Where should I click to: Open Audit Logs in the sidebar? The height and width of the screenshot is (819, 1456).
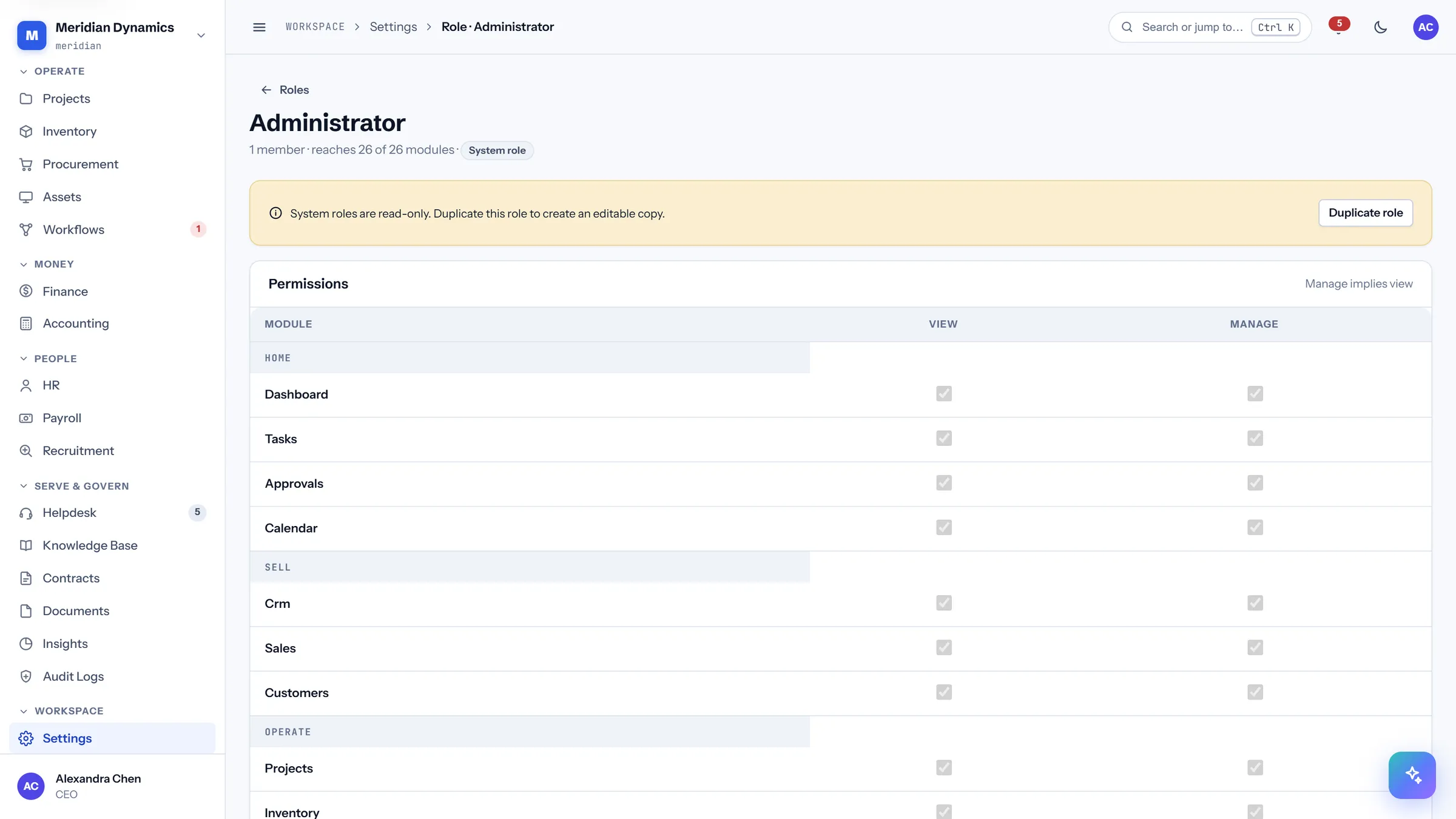[x=112, y=676]
